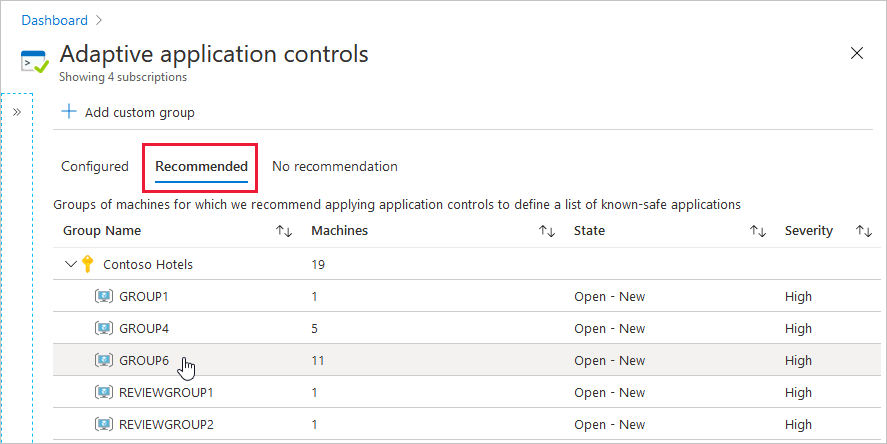Screen dimensions: 887x444
Task: Click the Contoso Hotels subscription key icon
Action: pyautogui.click(x=88, y=265)
